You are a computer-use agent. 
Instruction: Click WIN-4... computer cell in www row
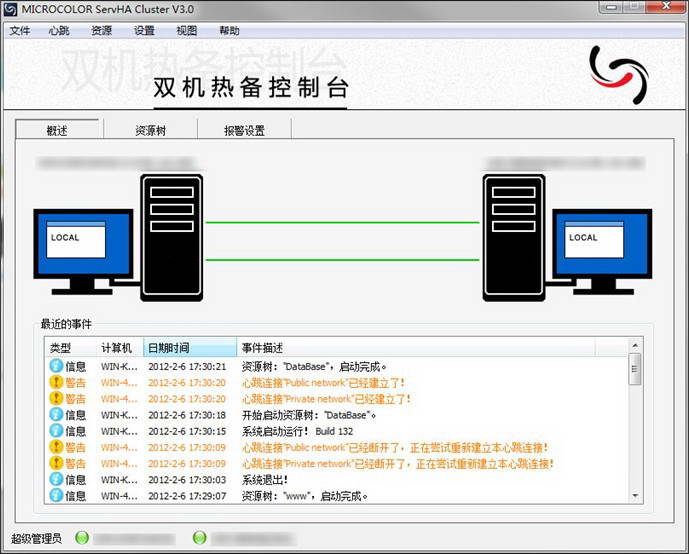(119, 496)
